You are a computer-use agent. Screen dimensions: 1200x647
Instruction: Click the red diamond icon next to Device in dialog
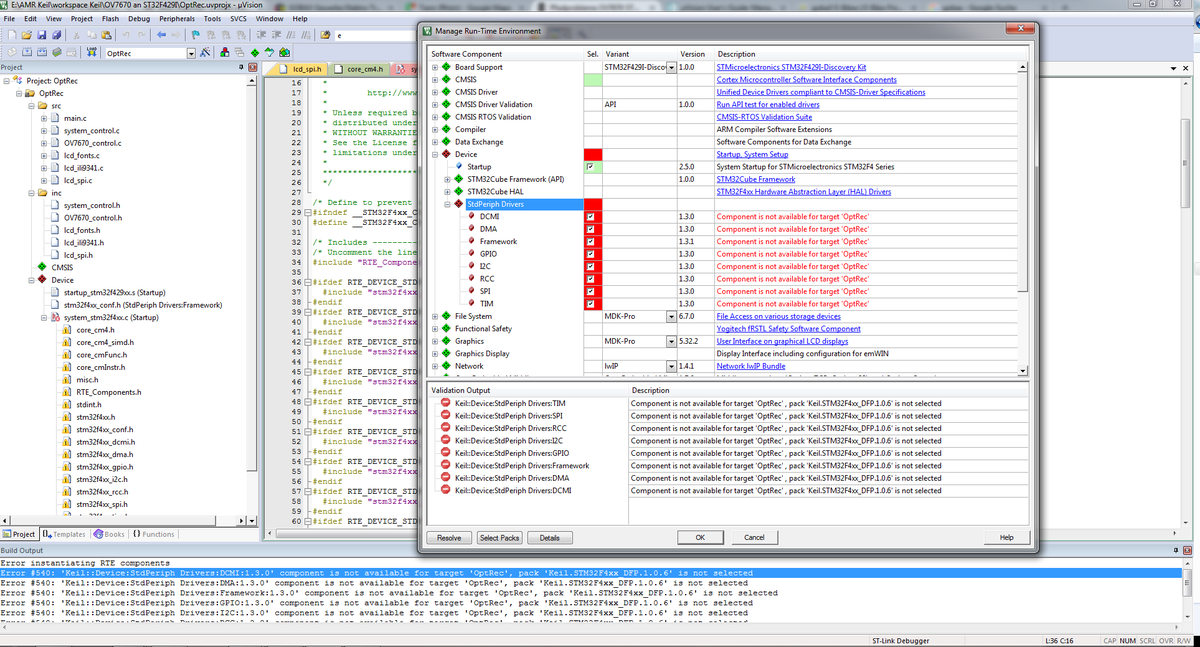click(445, 155)
